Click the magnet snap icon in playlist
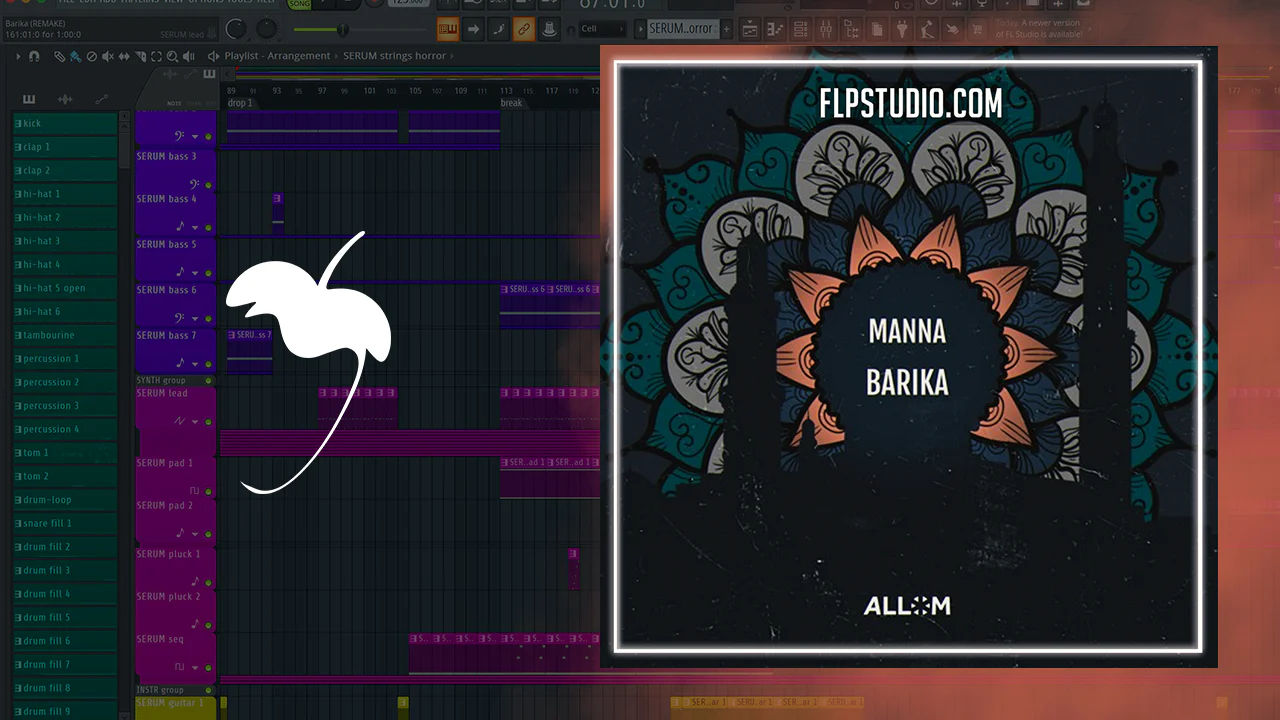Viewport: 1280px width, 720px height. point(34,57)
